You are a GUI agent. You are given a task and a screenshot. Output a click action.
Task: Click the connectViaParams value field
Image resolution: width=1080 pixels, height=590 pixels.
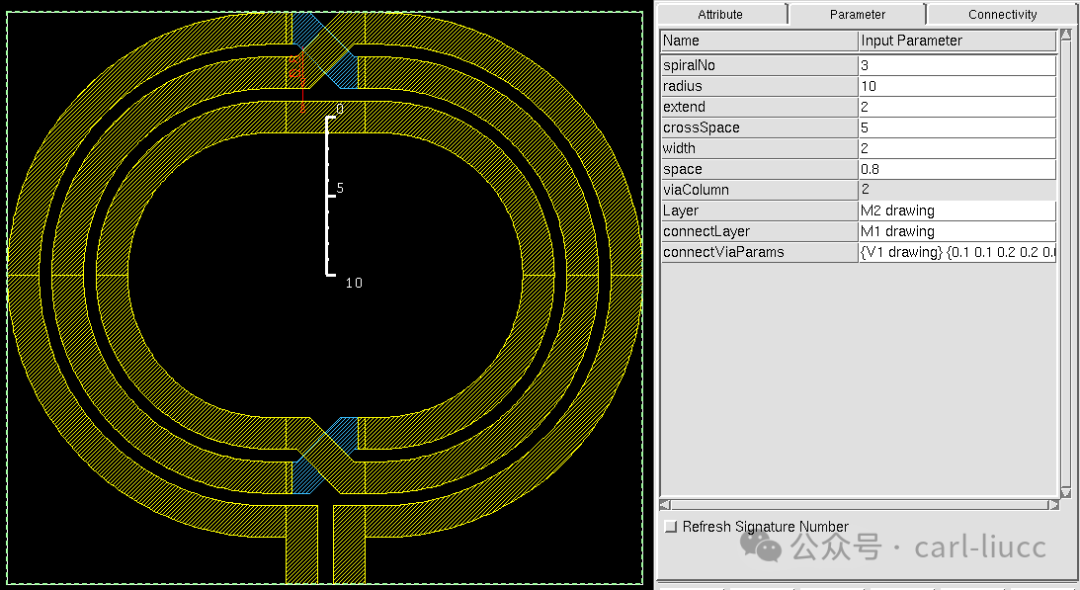point(957,252)
